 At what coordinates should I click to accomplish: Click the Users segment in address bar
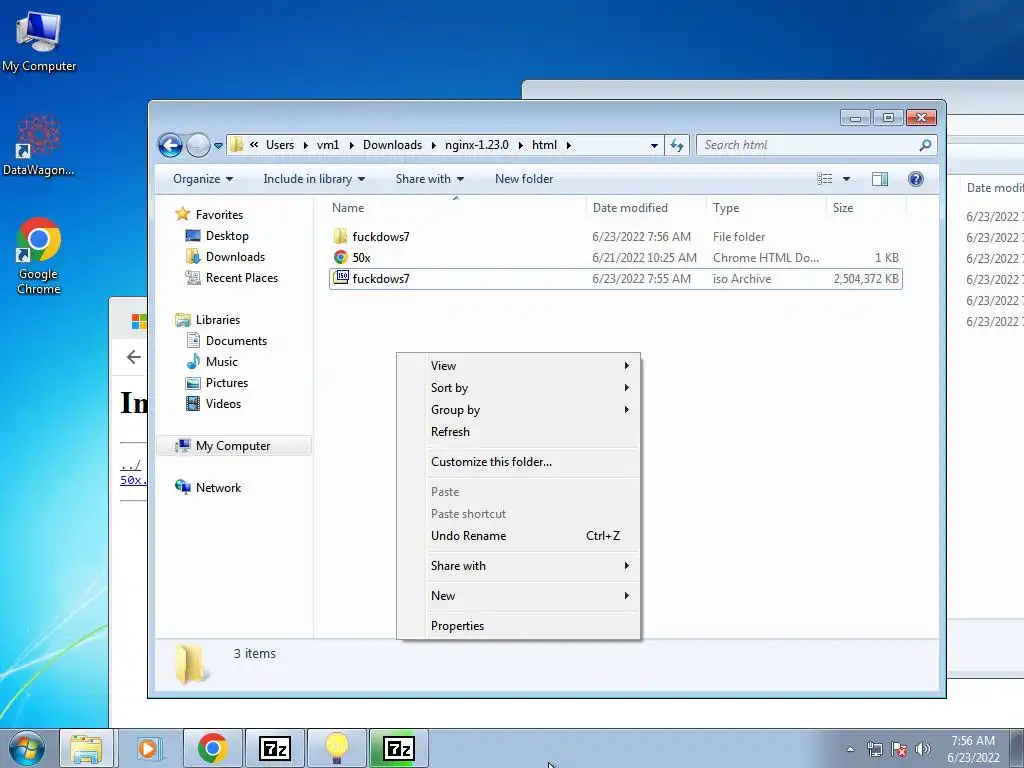tap(280, 145)
